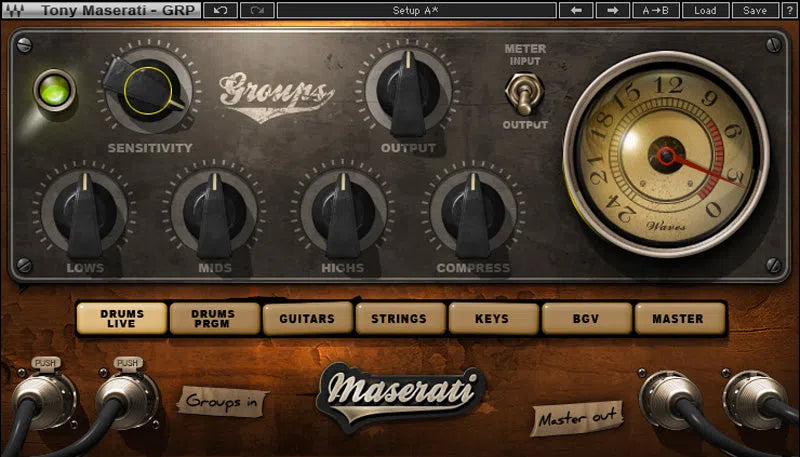Click the Sensitivity knob
The width and height of the screenshot is (800, 457).
coord(148,90)
